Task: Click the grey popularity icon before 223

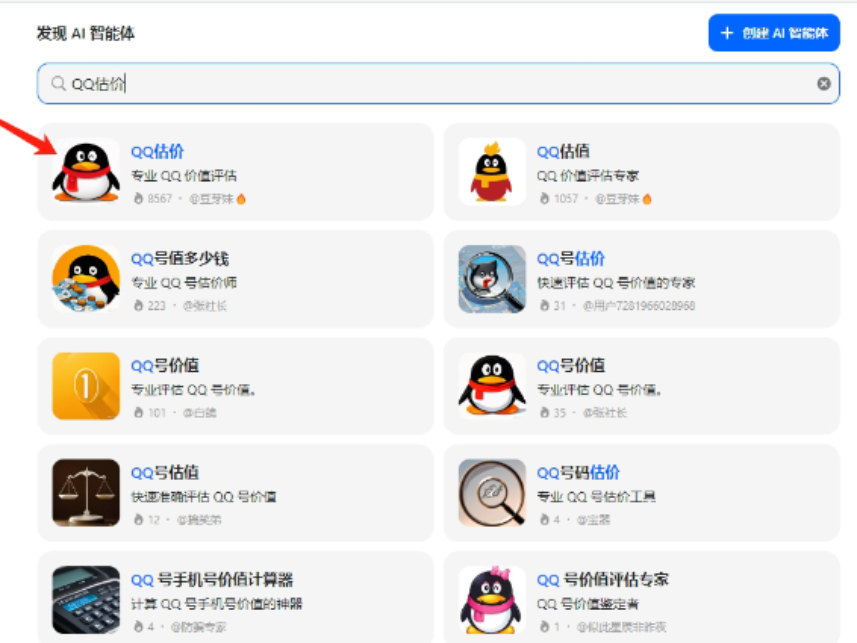Action: coord(138,306)
